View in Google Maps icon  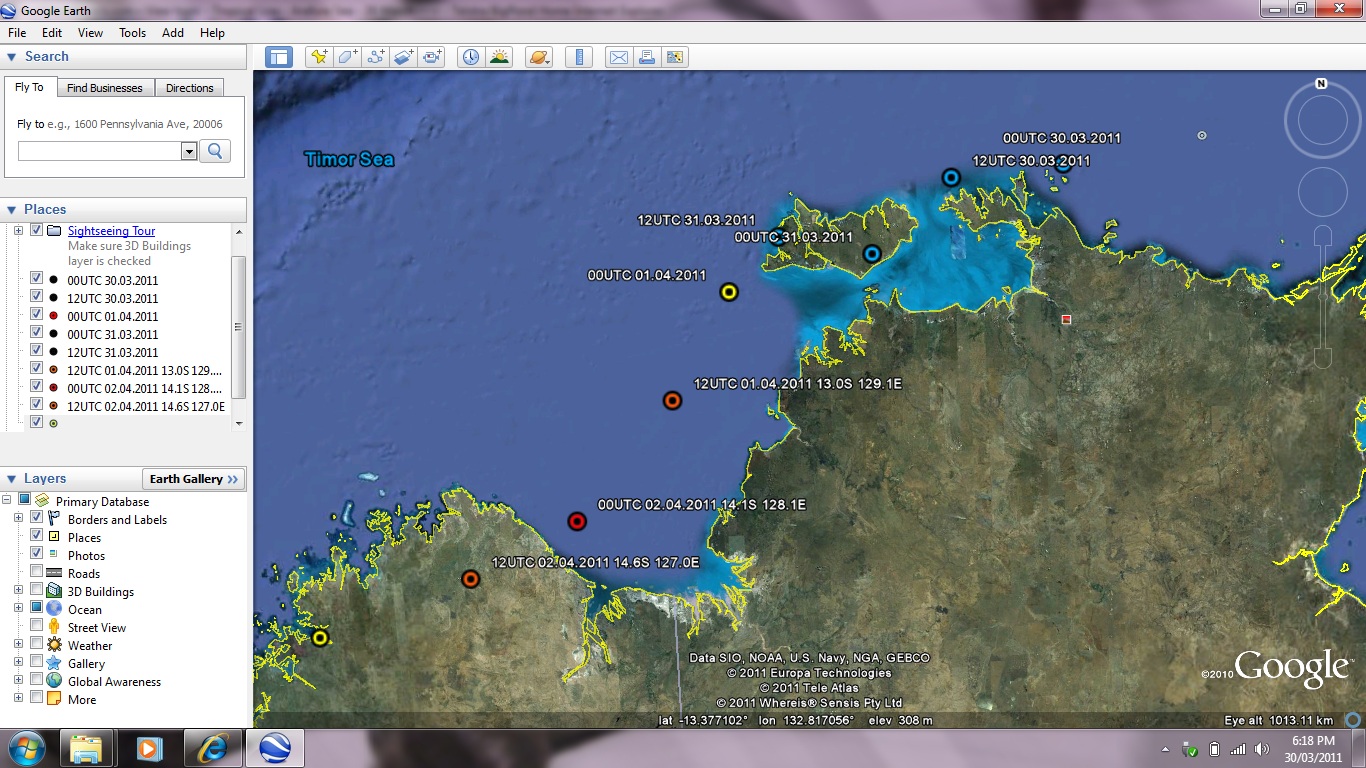tap(675, 57)
